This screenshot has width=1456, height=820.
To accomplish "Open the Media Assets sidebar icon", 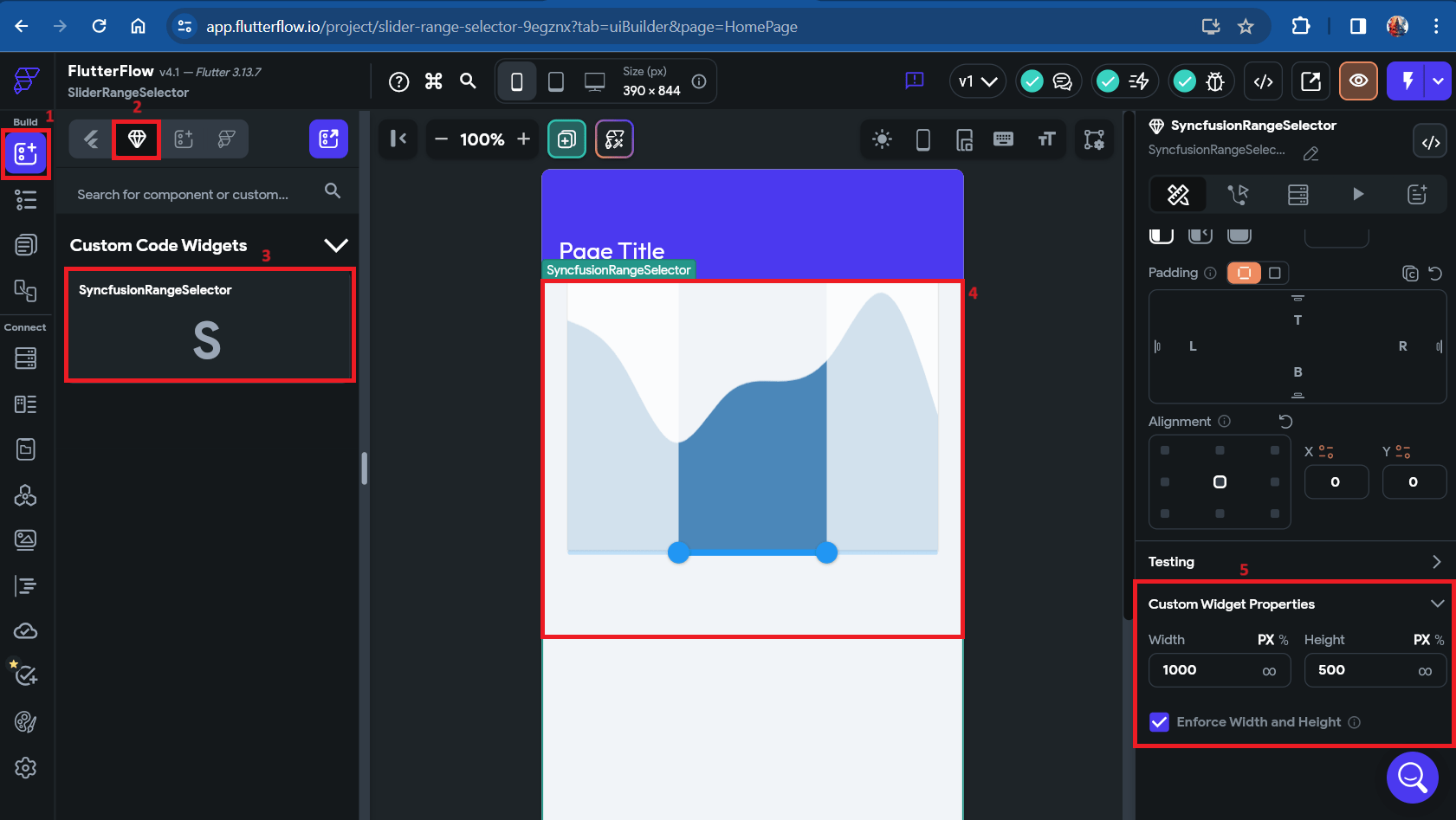I will [26, 540].
